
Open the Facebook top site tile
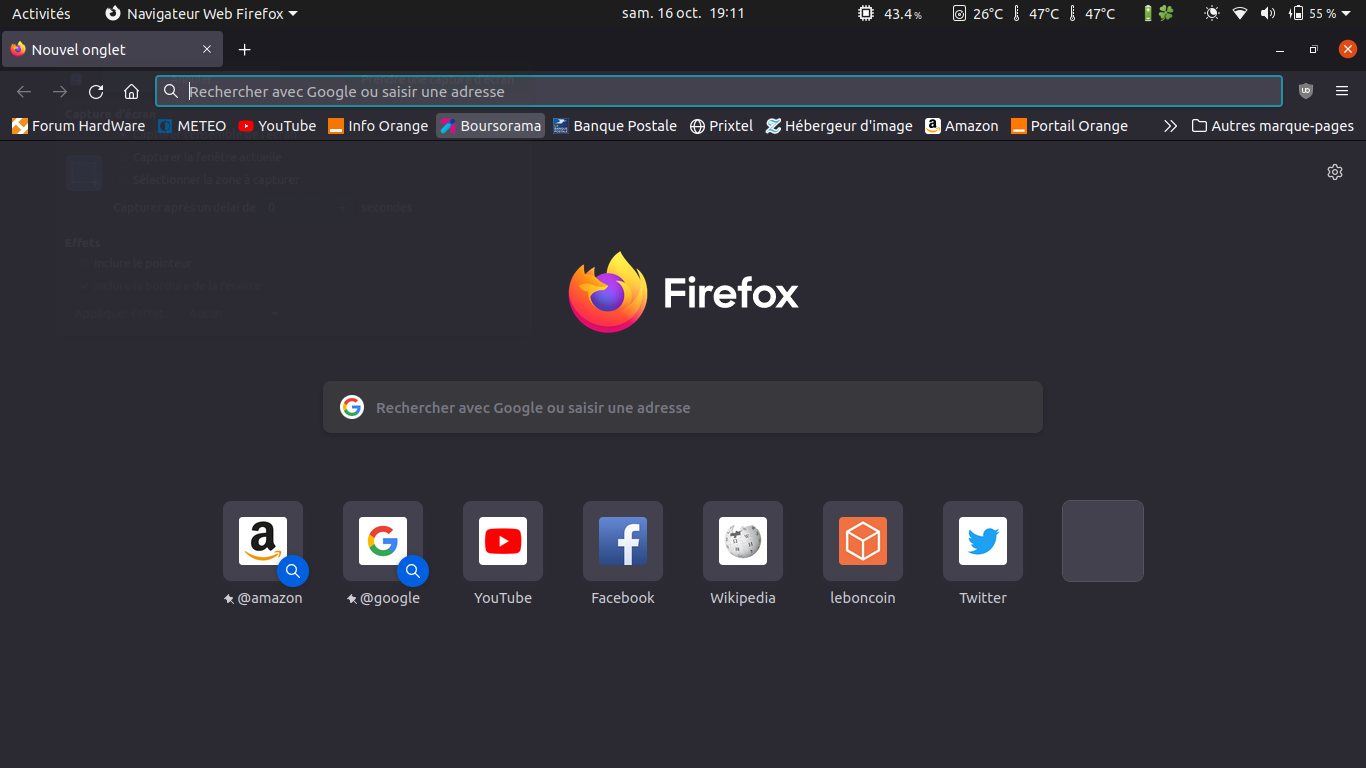(x=623, y=541)
